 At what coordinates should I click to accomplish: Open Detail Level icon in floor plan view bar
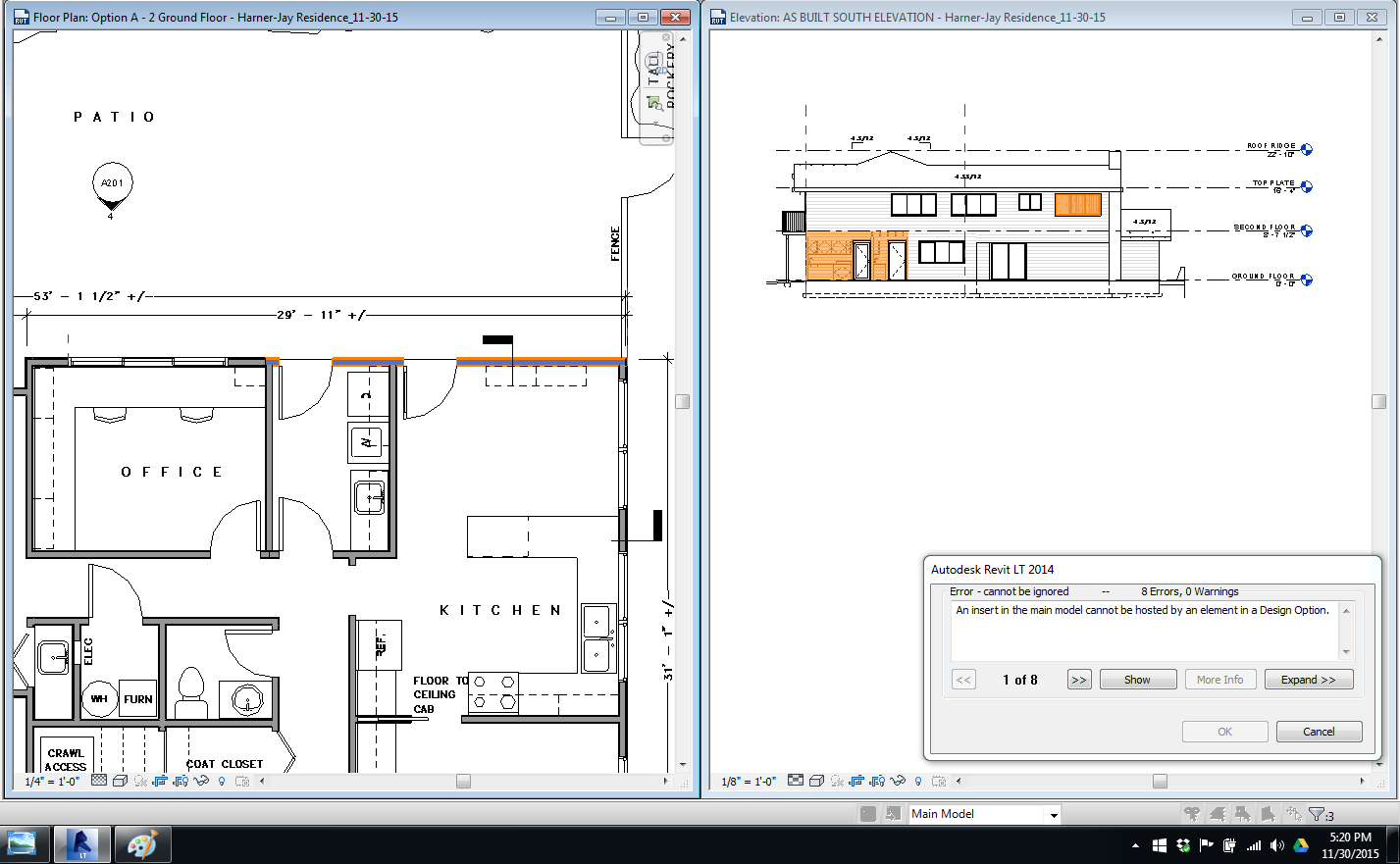tap(99, 781)
